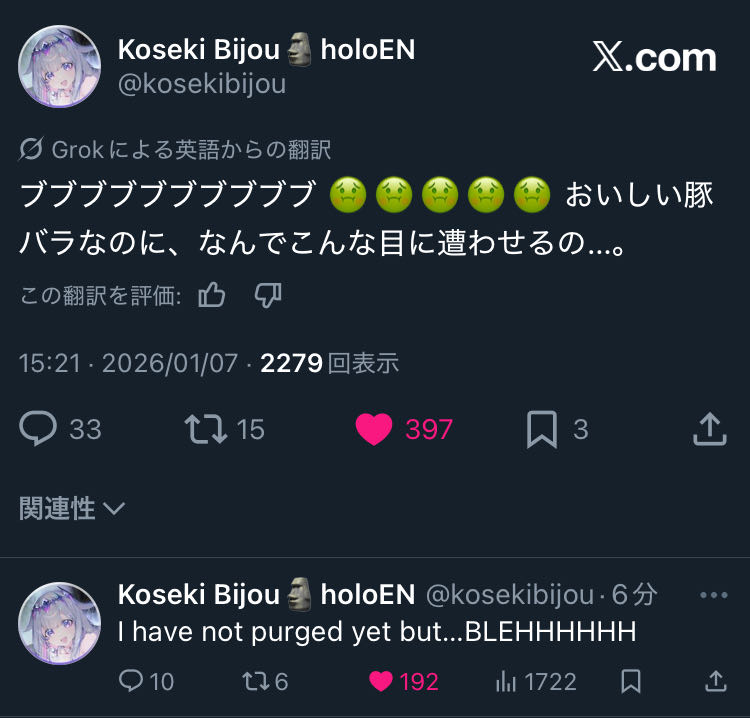This screenshot has width=750, height=718.
Task: Open the @kosekibijou handle under main name
Action: [202, 84]
